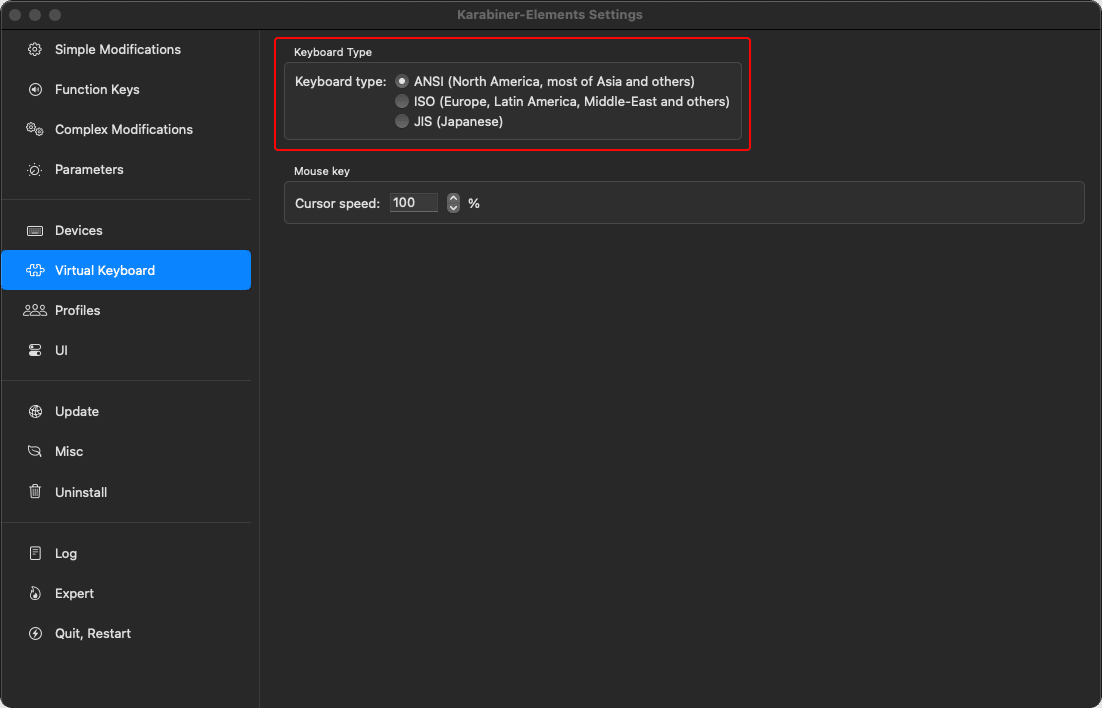Viewport: 1102px width, 708px height.
Task: Switch to the Devices section
Action: (x=79, y=231)
